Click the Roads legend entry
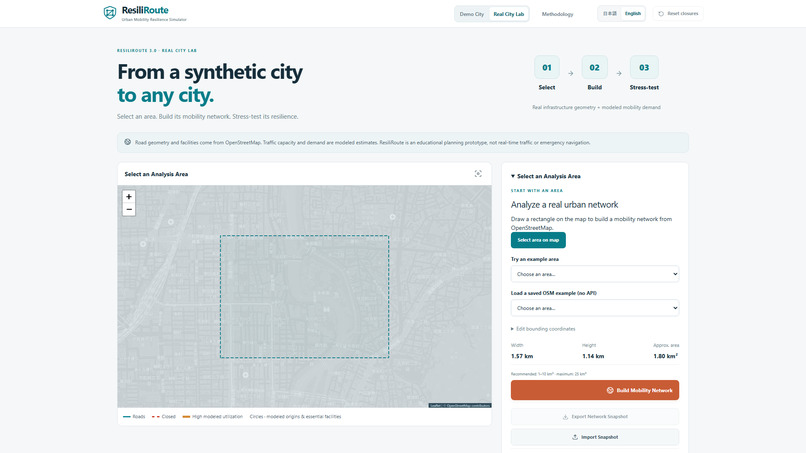This screenshot has height=453, width=806. click(134, 416)
